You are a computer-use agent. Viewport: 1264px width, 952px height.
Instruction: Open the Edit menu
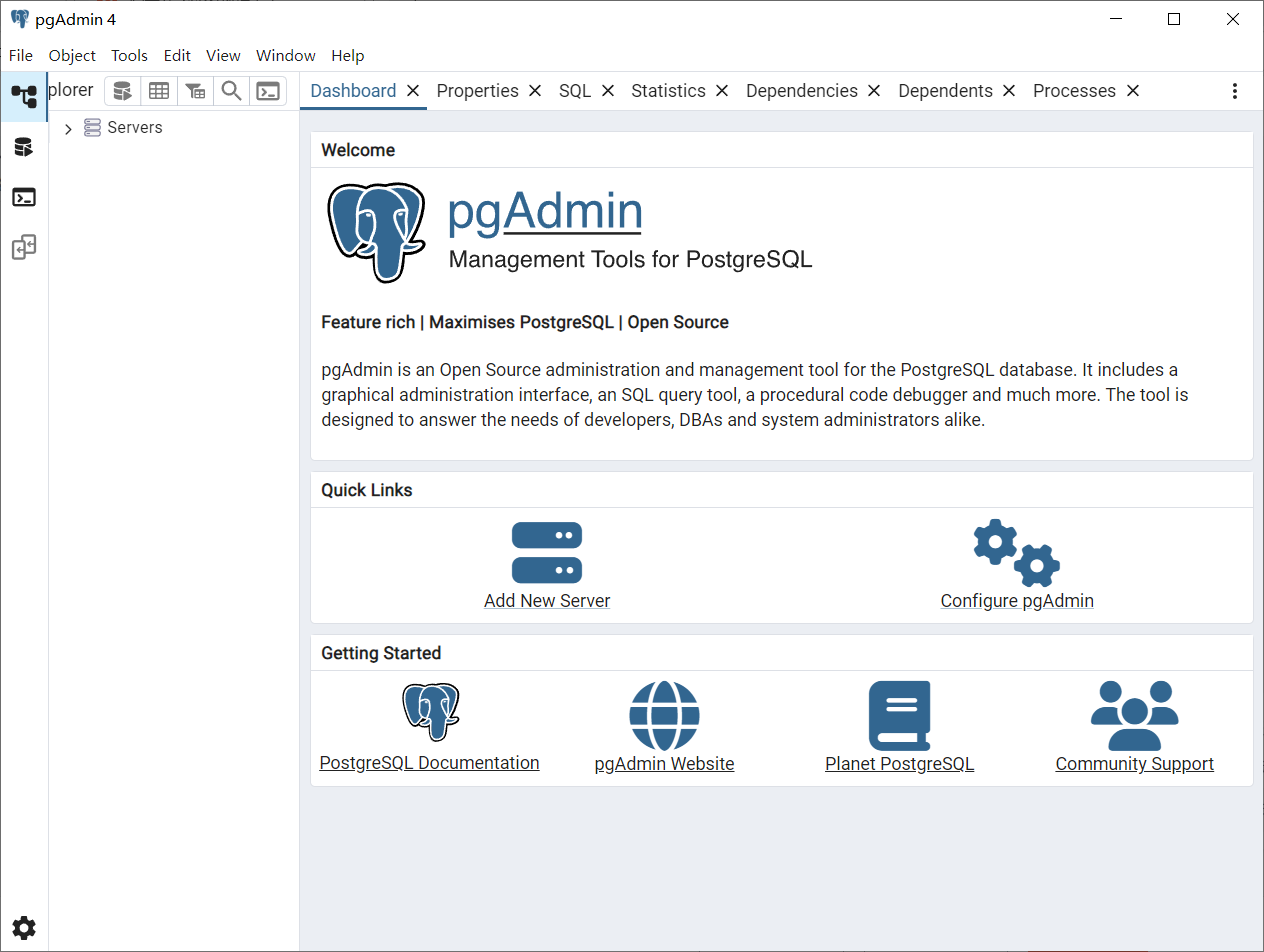[177, 56]
